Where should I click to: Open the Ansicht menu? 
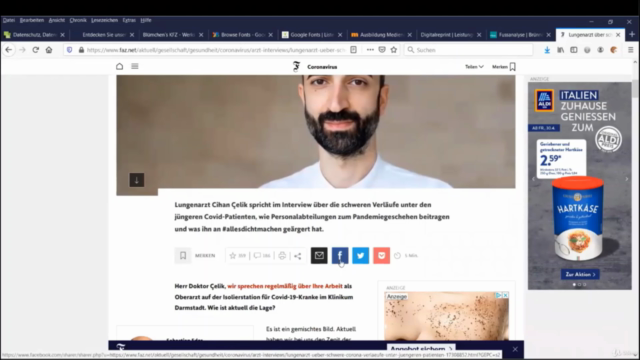tap(57, 20)
